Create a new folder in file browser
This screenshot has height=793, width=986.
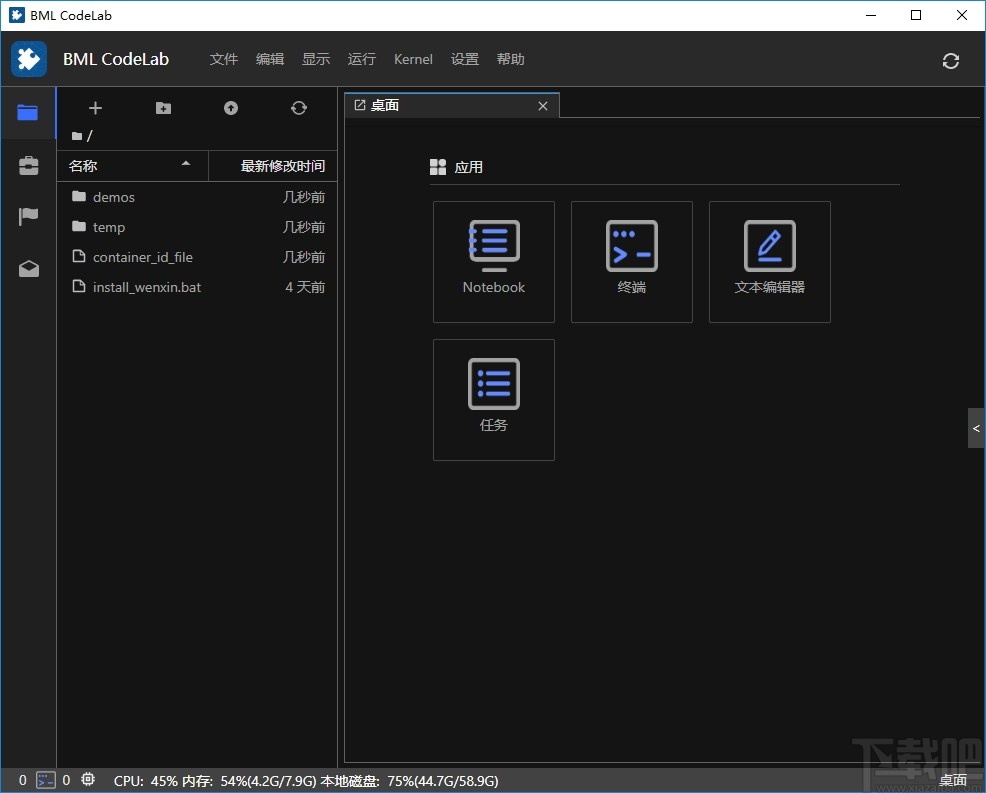163,108
